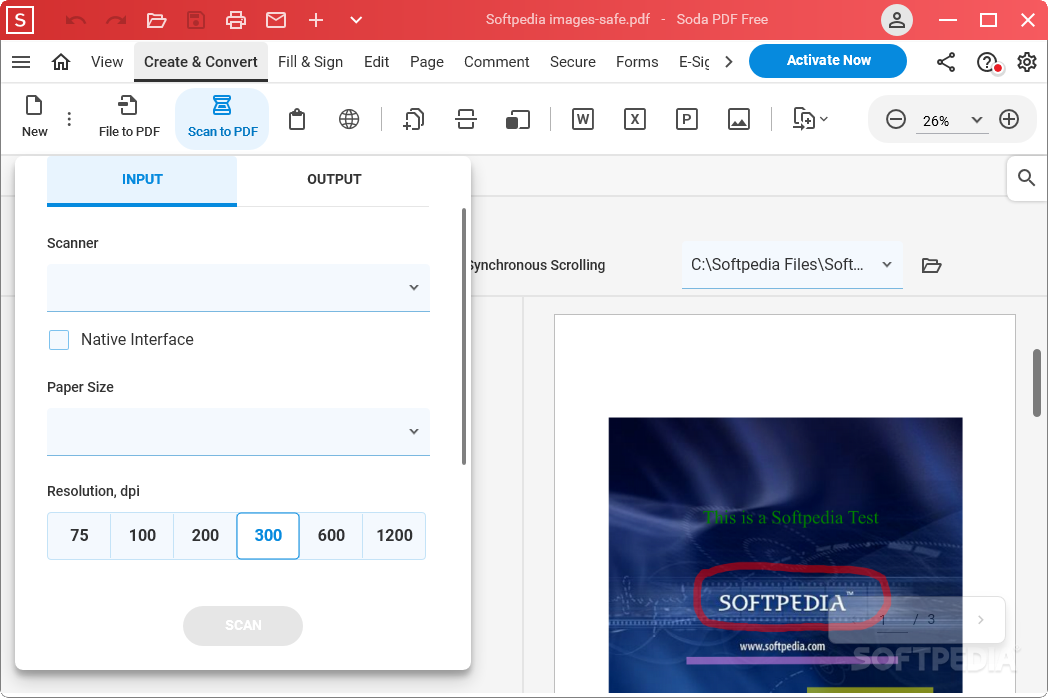Click the document view vertical scrollbar
1048x698 pixels.
pos(1037,383)
